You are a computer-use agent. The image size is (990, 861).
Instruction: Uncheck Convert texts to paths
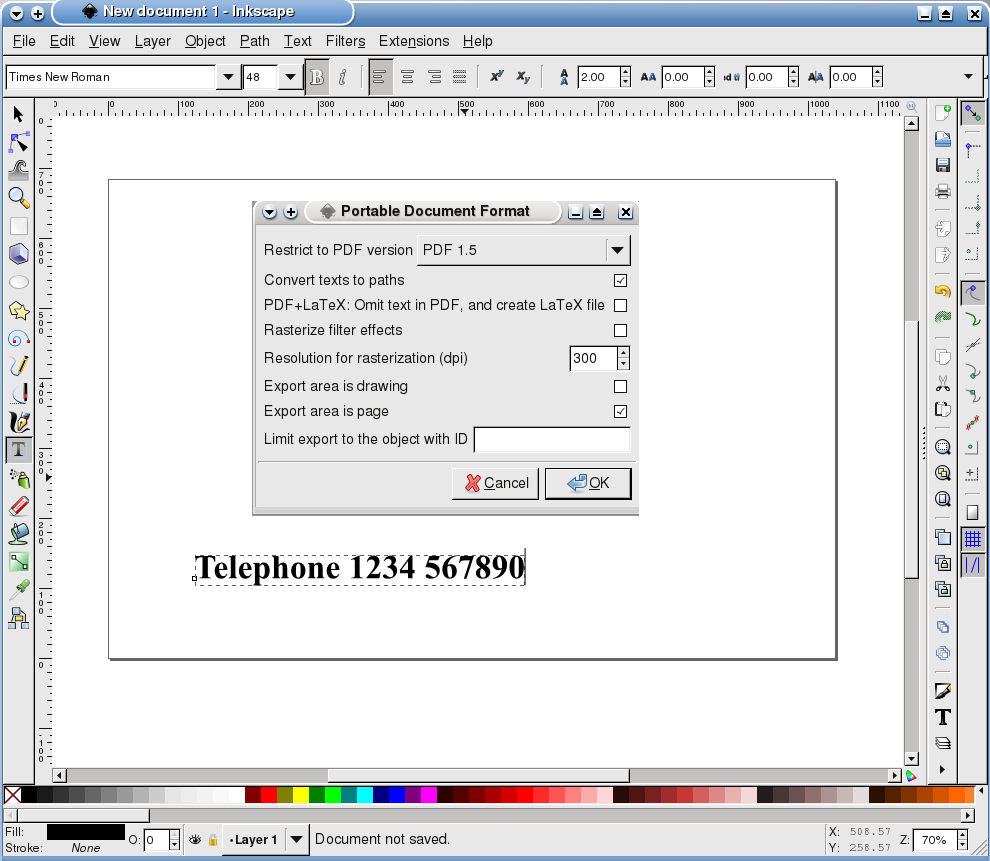click(621, 280)
